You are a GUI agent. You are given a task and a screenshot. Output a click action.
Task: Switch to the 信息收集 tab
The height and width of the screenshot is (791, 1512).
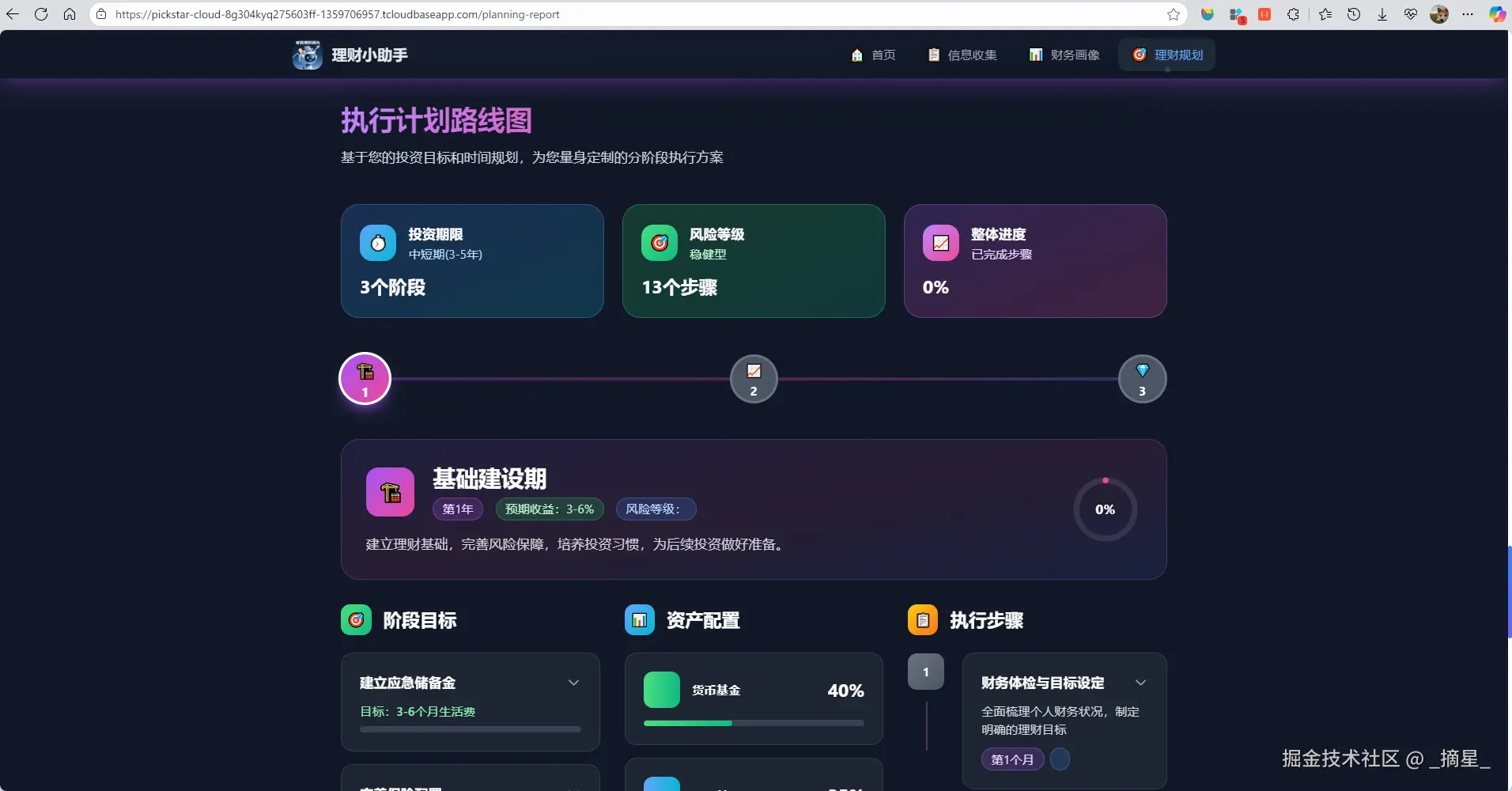(962, 55)
